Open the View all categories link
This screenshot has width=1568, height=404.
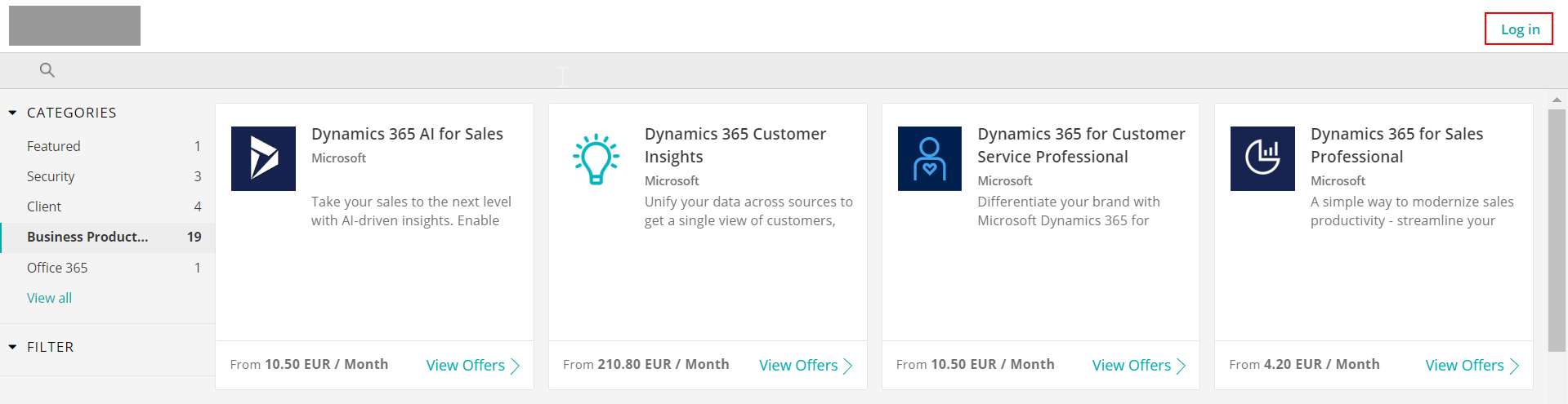(49, 298)
